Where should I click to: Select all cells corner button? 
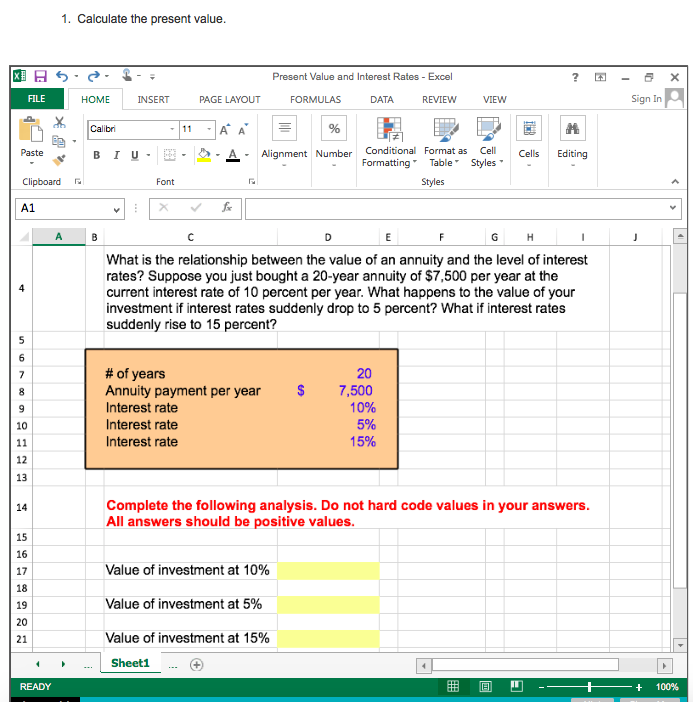tap(24, 236)
